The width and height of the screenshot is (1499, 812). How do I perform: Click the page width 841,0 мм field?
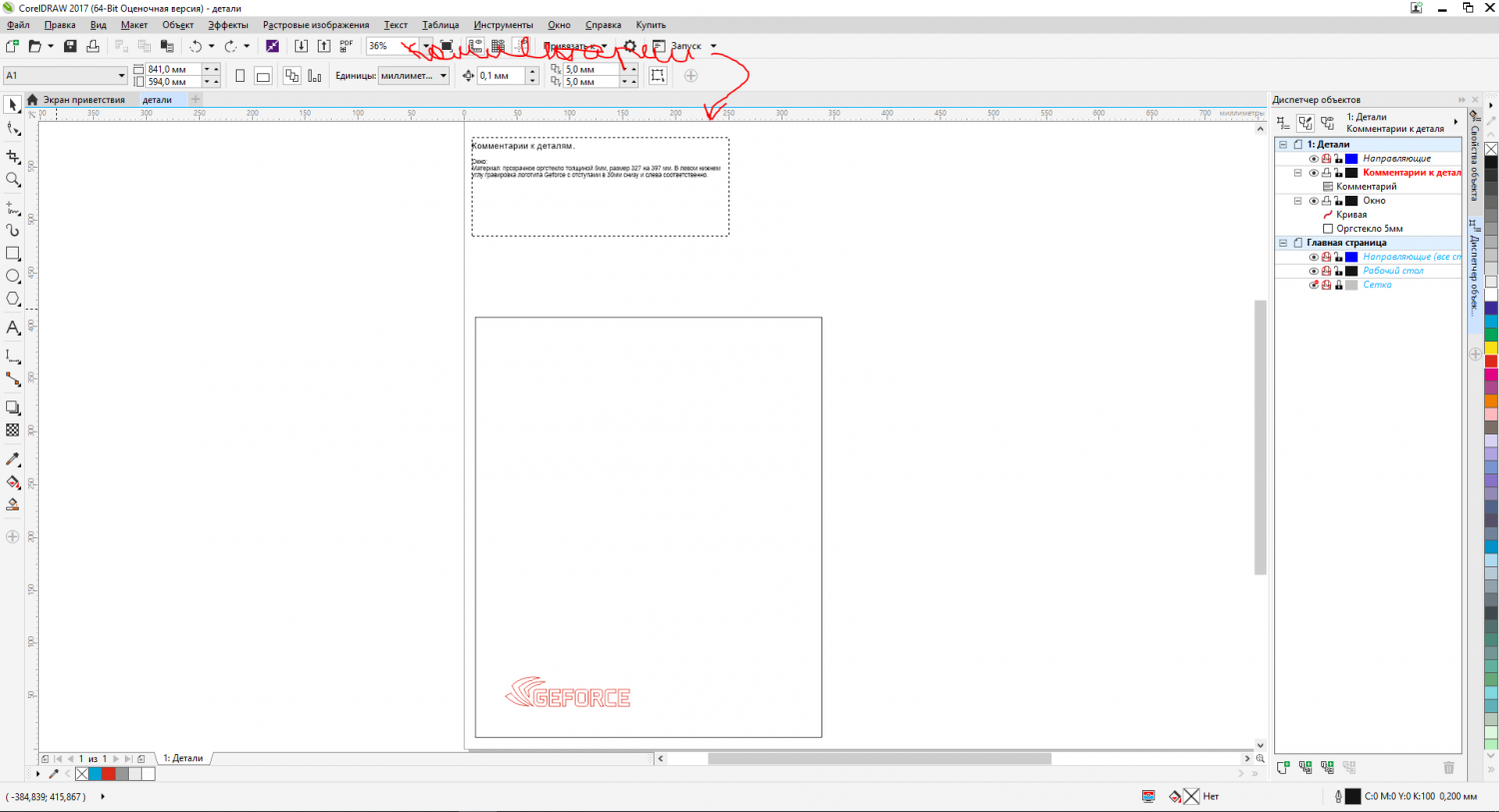(174, 70)
